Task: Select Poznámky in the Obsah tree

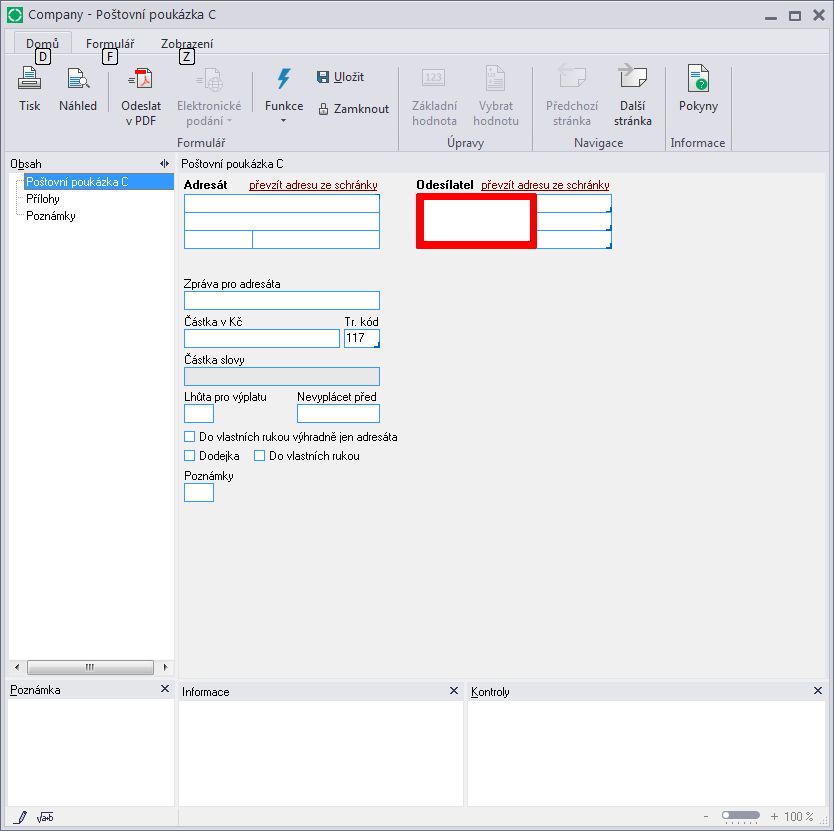Action: pos(51,216)
